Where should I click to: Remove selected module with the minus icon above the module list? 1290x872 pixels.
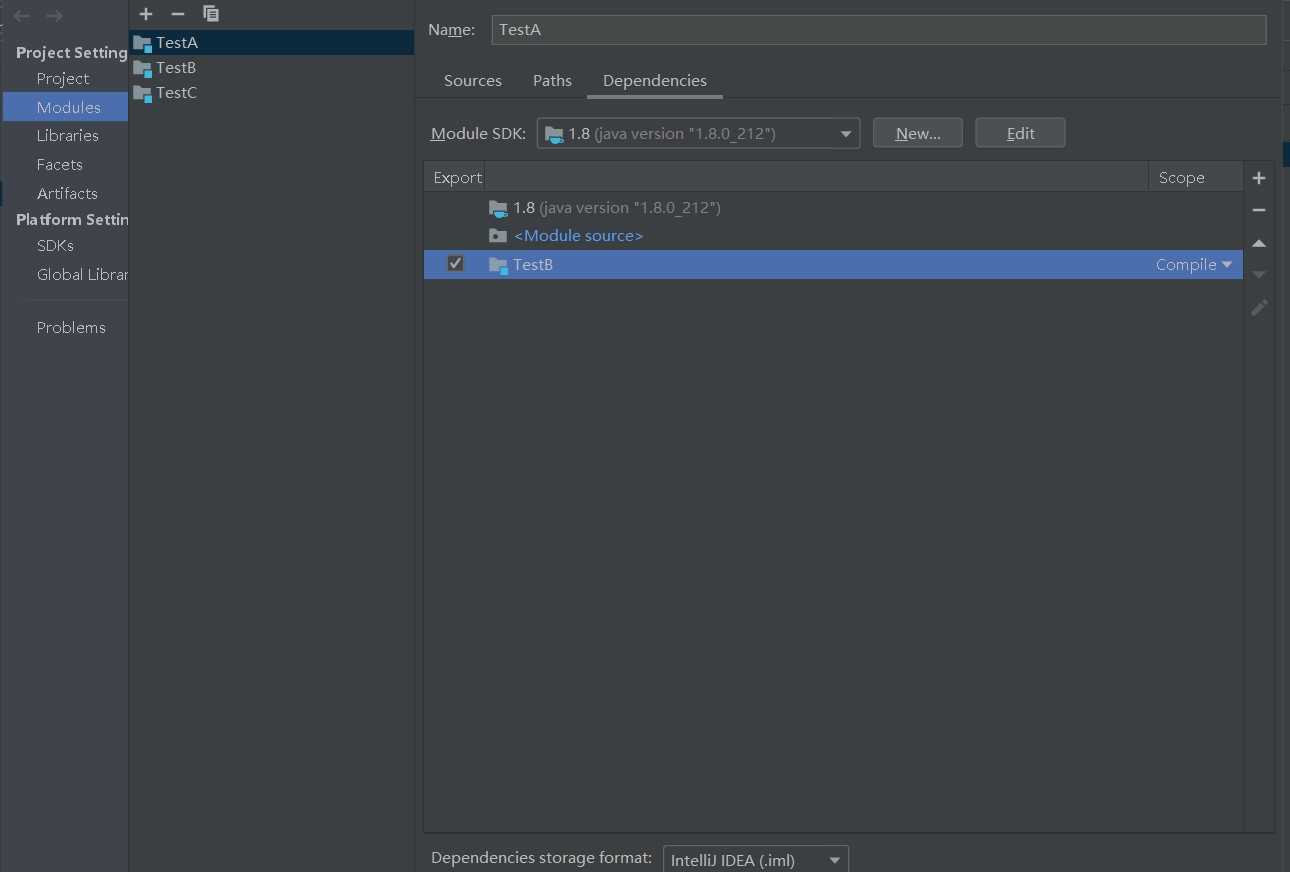pos(178,14)
